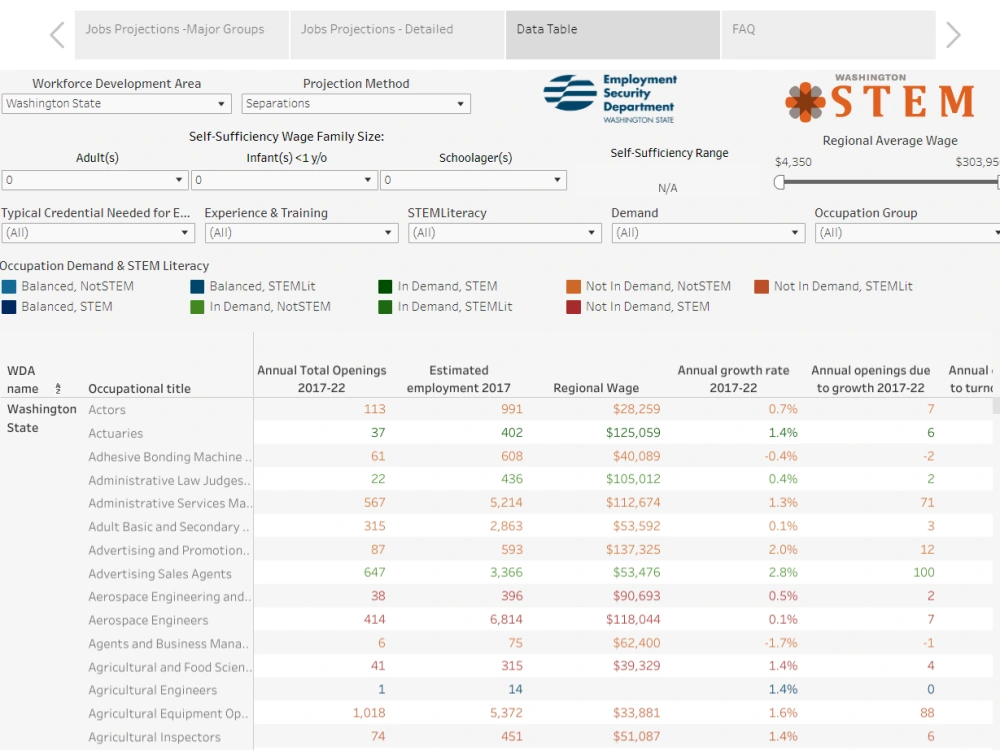The height and width of the screenshot is (750, 1000).
Task: Expand STEMLiteracy filter dropdown
Action: pos(505,233)
